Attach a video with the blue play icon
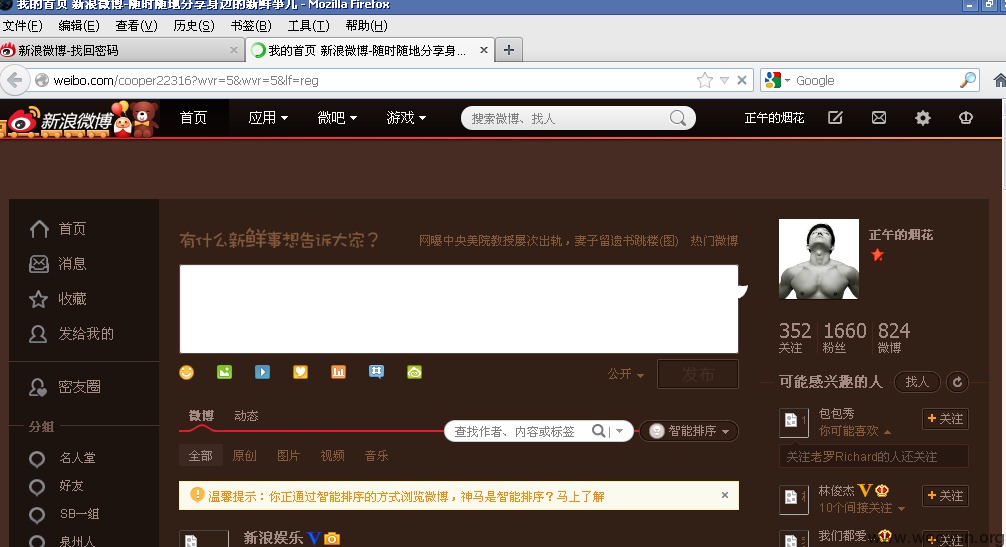1006x547 pixels. click(x=262, y=372)
